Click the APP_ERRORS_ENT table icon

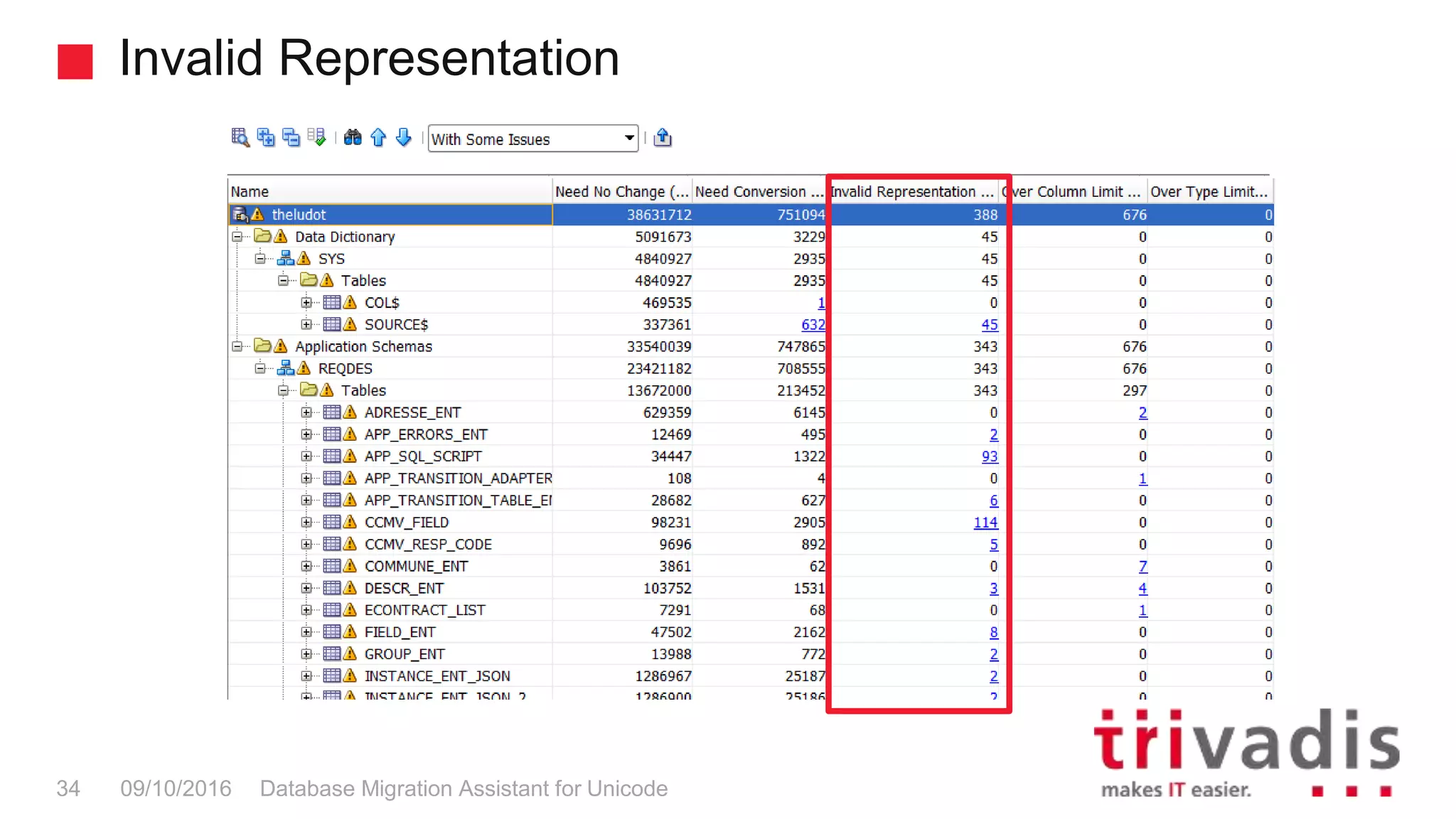click(x=332, y=434)
